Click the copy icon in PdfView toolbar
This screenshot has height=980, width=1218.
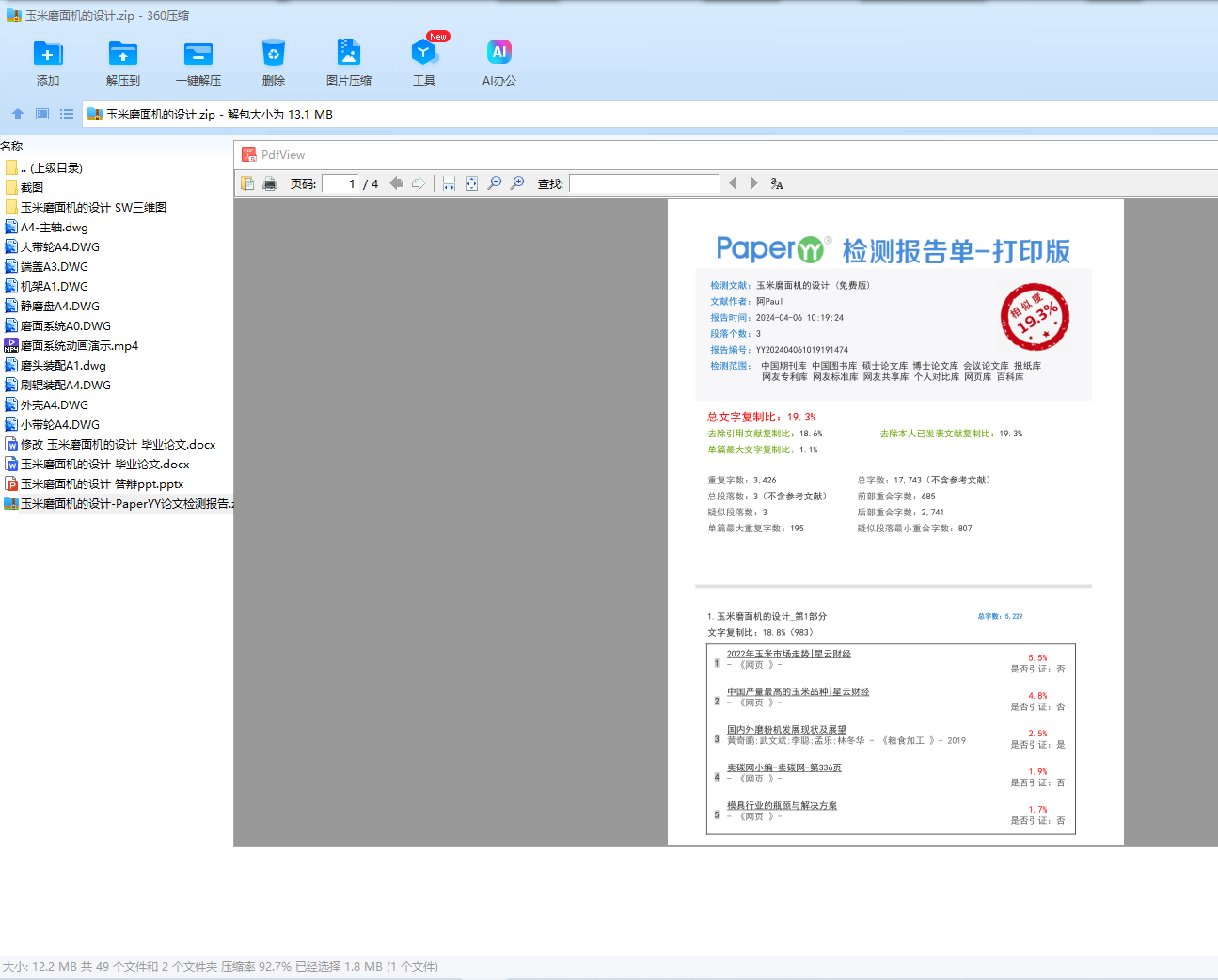247,183
